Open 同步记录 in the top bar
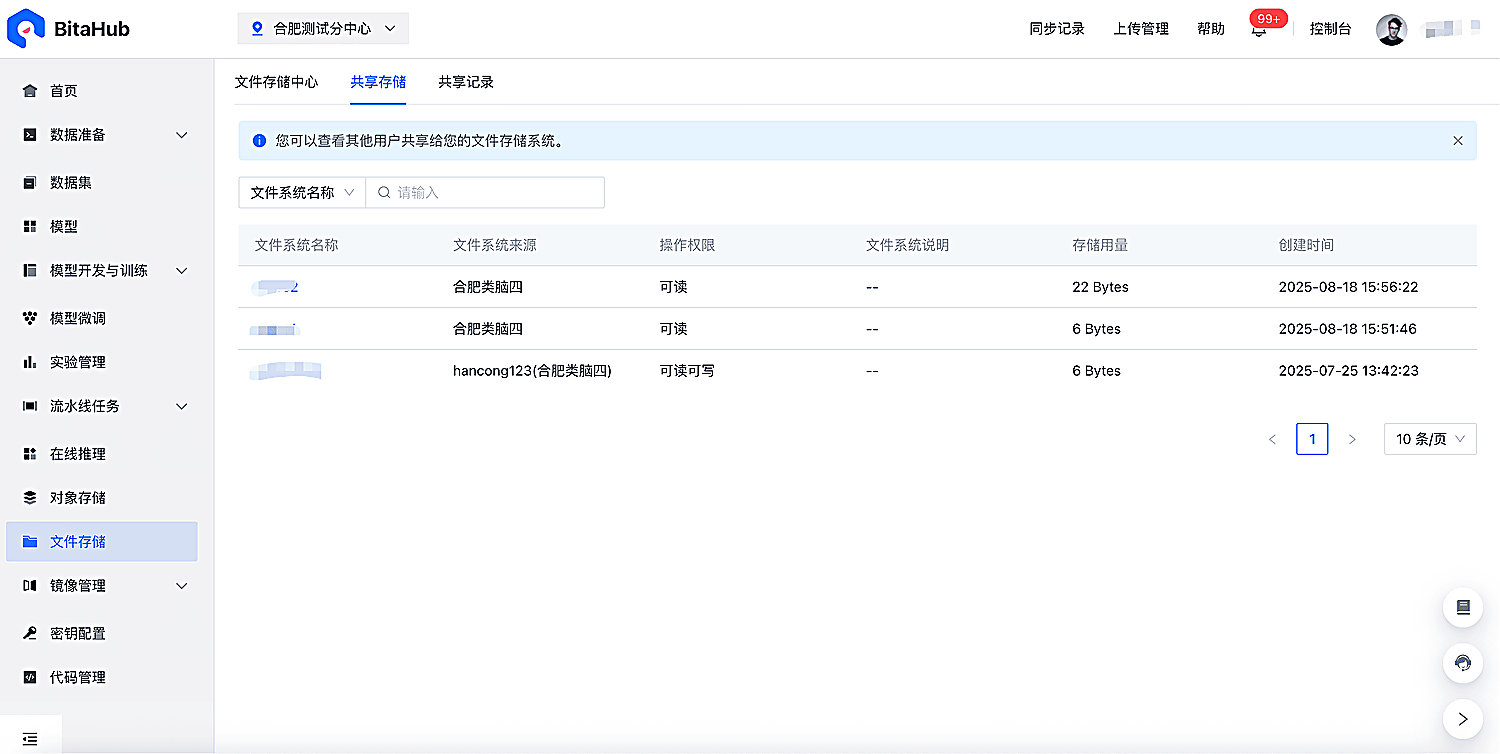This screenshot has width=1500, height=754. coord(1057,29)
